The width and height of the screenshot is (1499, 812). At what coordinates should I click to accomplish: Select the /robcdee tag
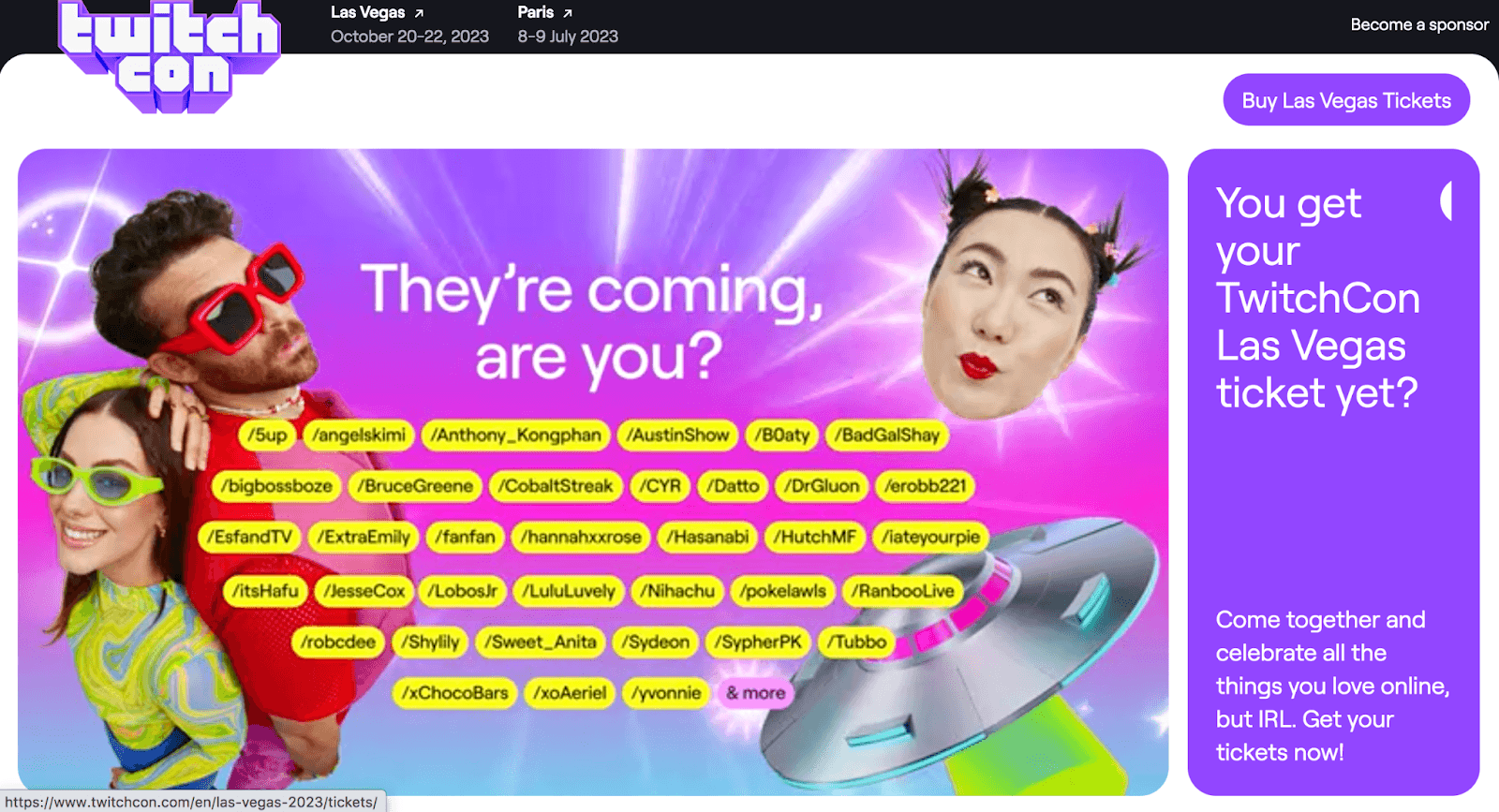[338, 642]
